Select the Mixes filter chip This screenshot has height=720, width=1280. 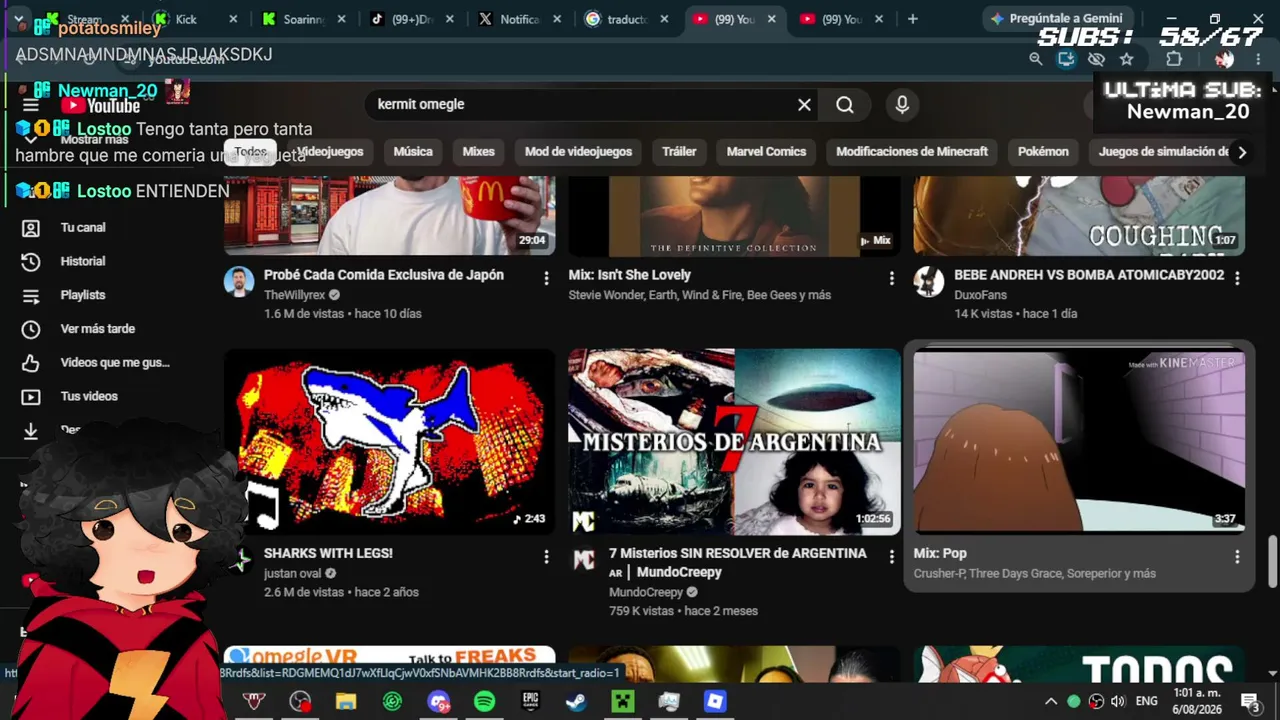click(478, 152)
